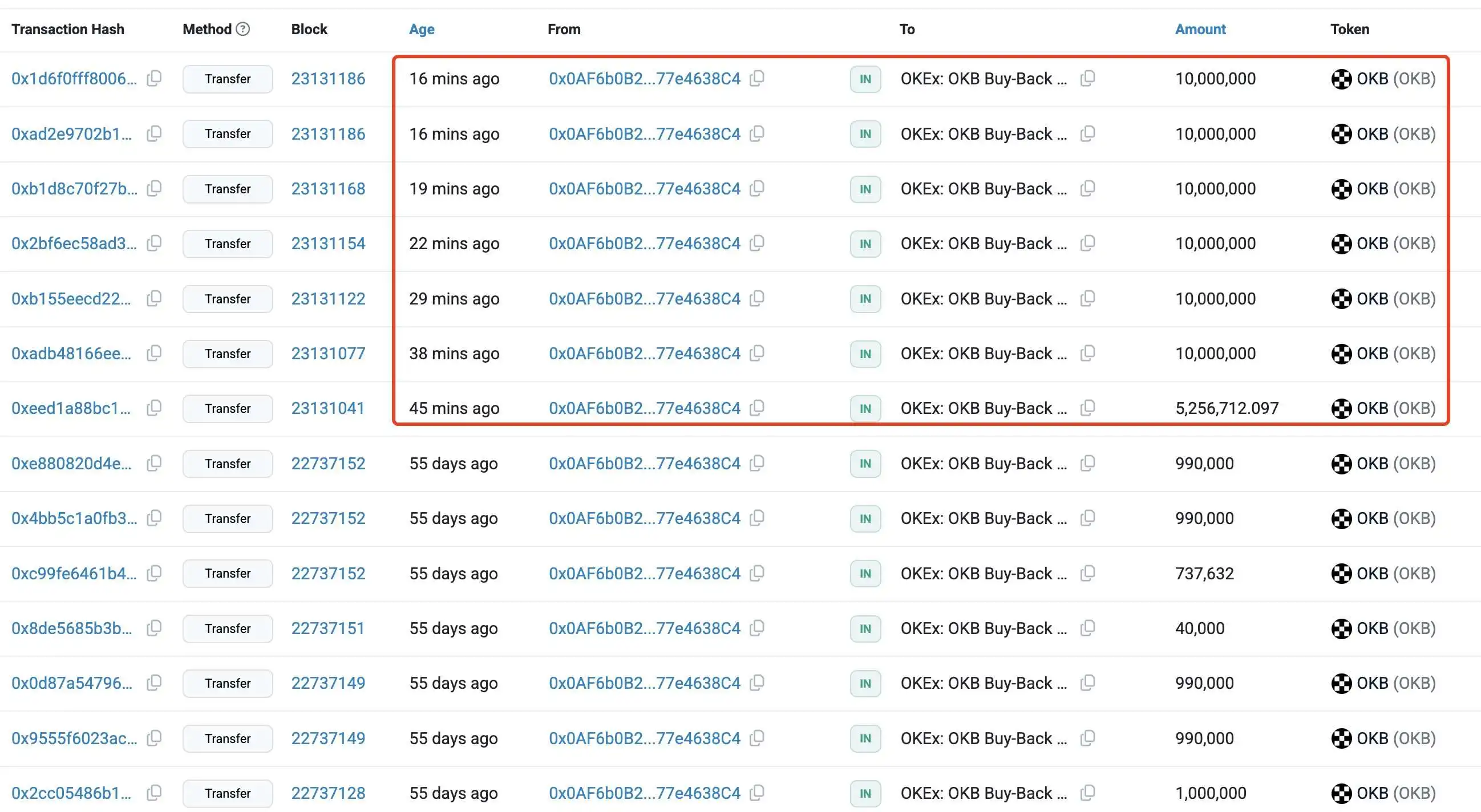Sort by the Amount column header
Screen dimensions: 1481x812
(x=1200, y=29)
